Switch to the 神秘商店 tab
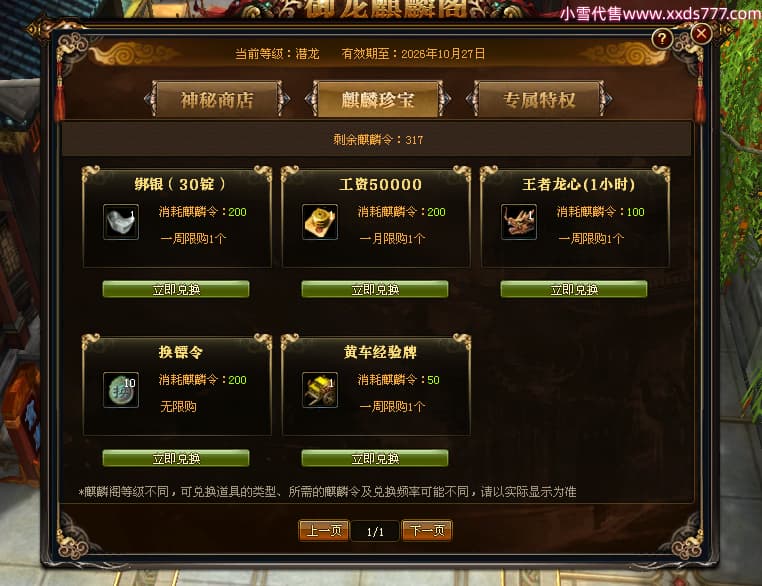This screenshot has height=586, width=762. click(217, 100)
